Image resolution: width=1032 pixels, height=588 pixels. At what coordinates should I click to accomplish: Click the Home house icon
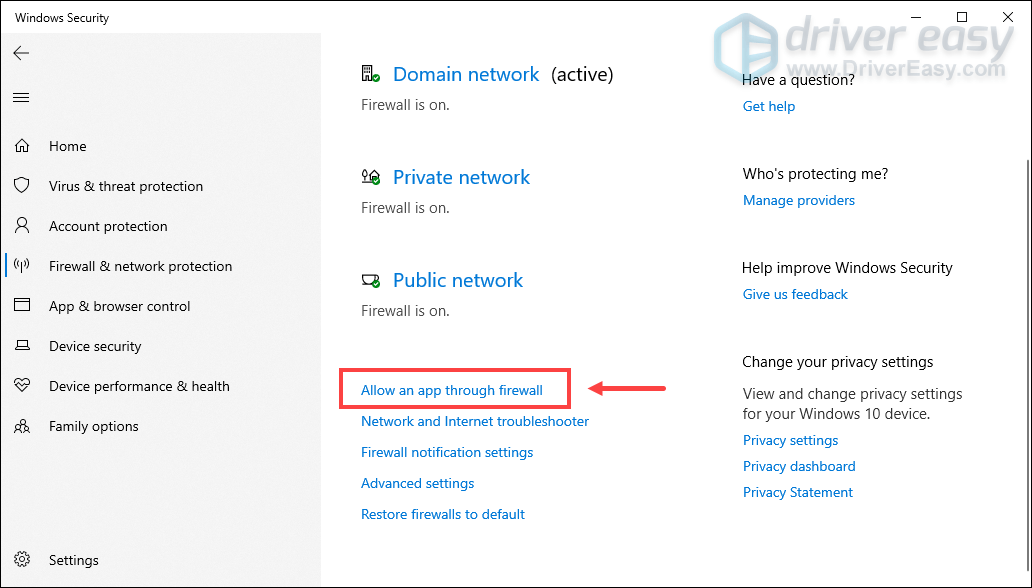coord(22,146)
